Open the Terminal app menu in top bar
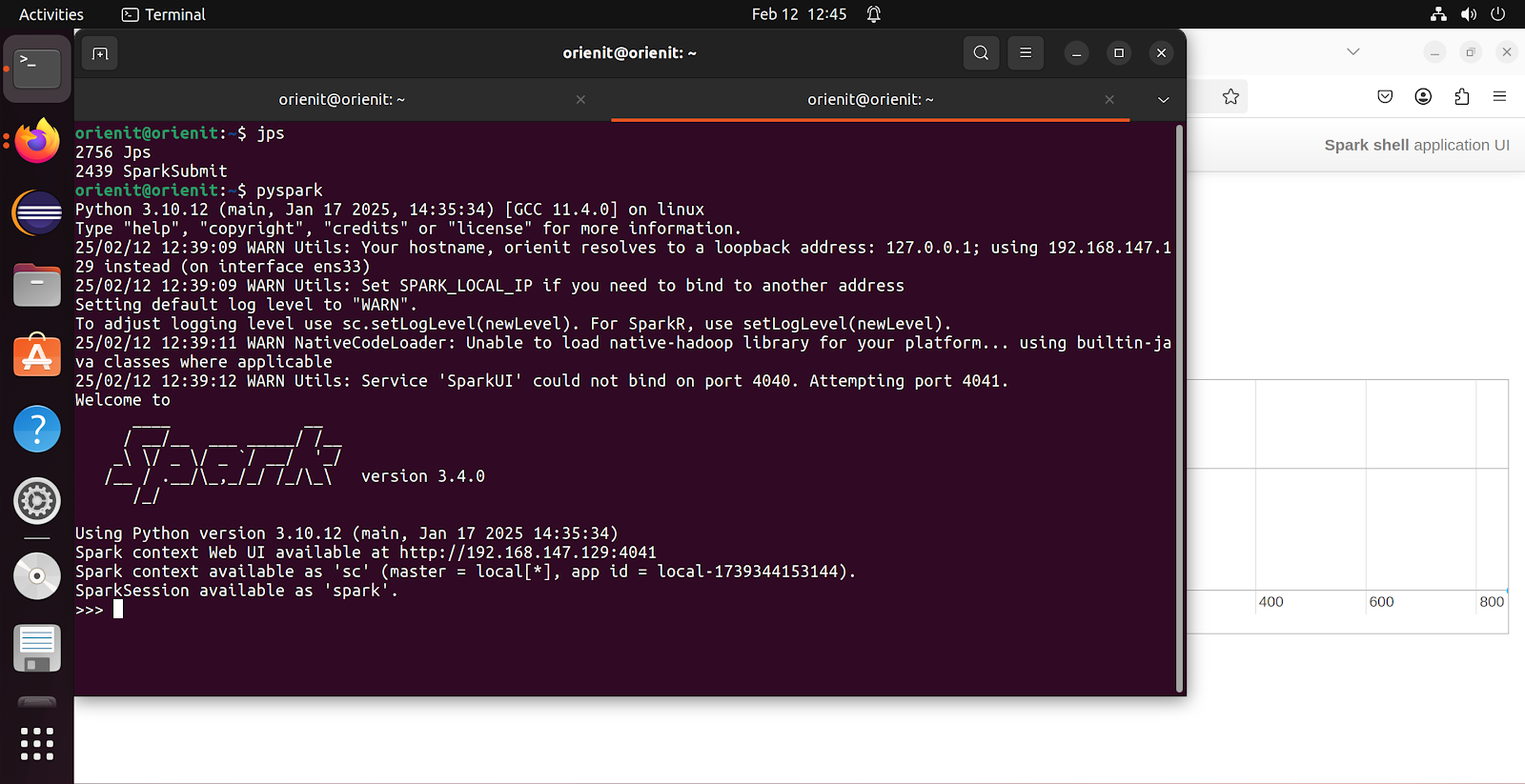 click(x=164, y=14)
